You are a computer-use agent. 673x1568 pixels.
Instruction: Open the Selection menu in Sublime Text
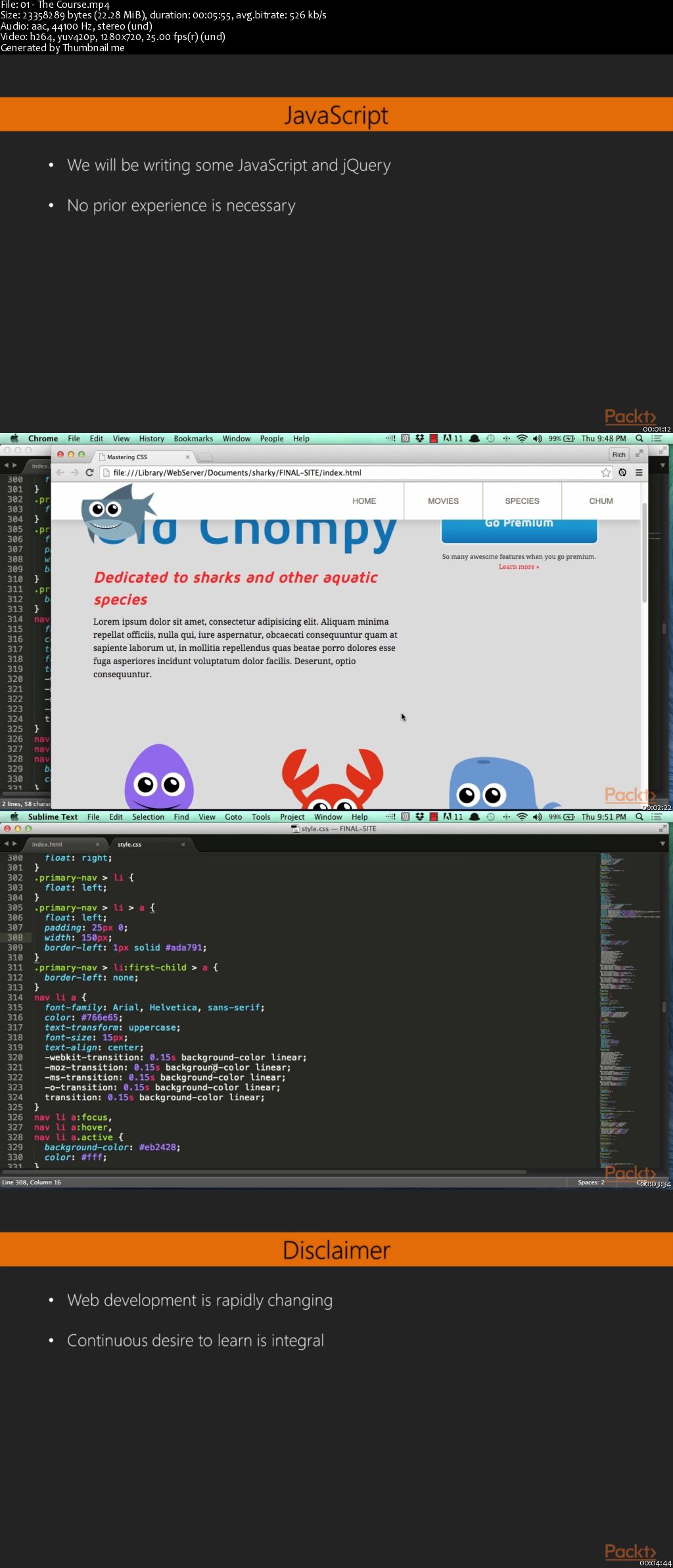click(x=148, y=817)
